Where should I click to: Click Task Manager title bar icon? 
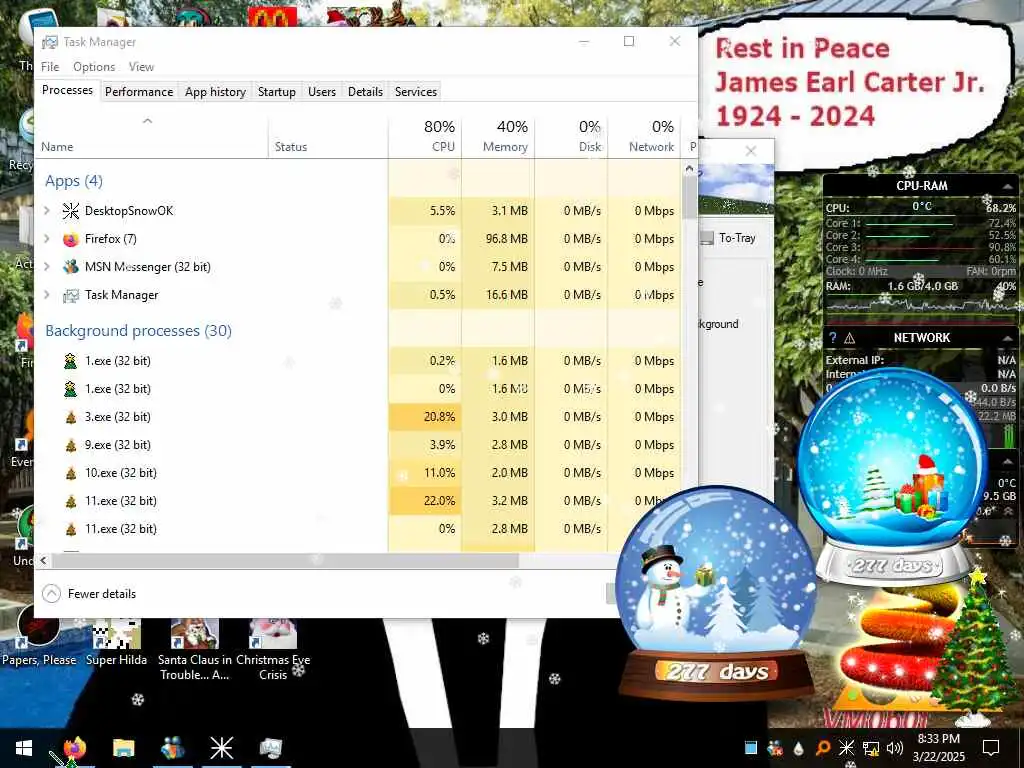(50, 42)
